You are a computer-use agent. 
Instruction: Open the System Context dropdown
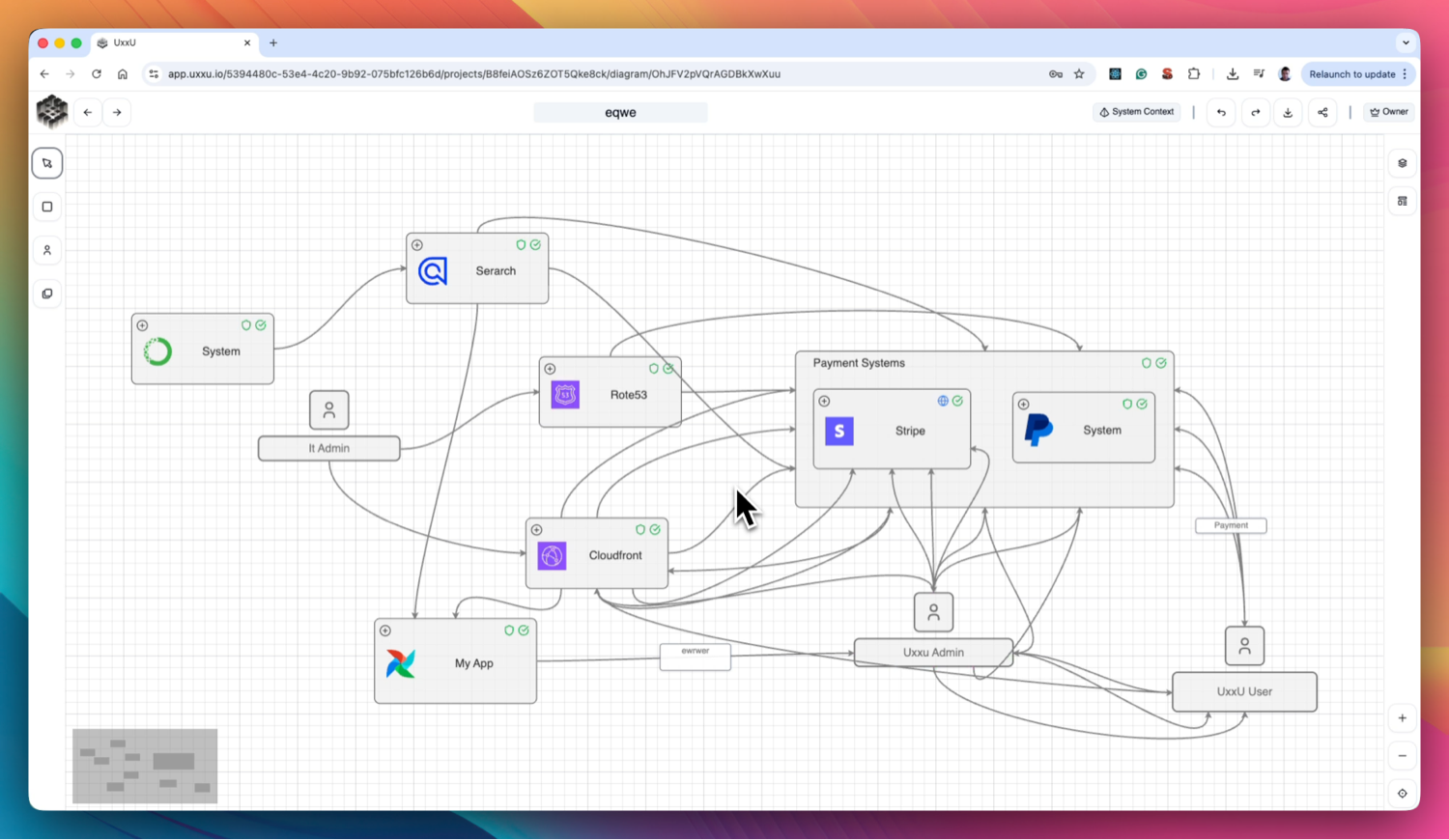click(1136, 112)
